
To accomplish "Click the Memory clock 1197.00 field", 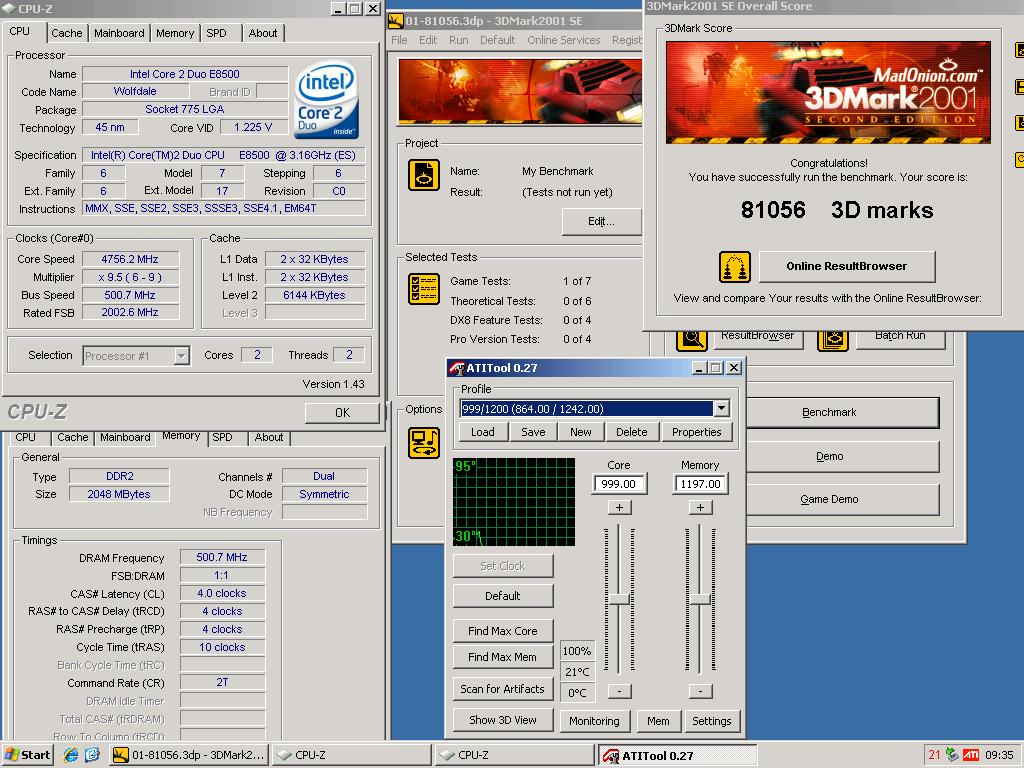I will coord(700,484).
